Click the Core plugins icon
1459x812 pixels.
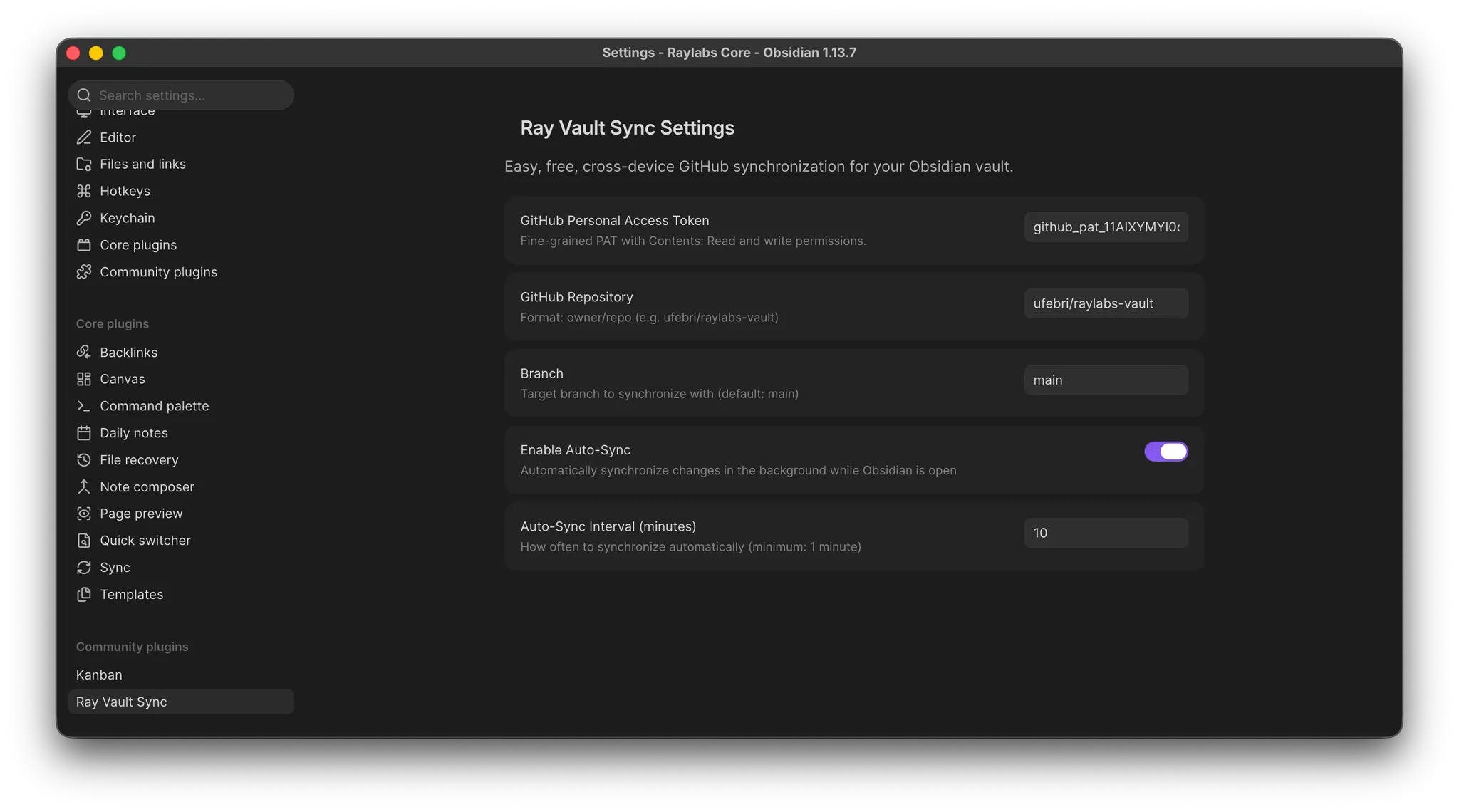click(84, 245)
